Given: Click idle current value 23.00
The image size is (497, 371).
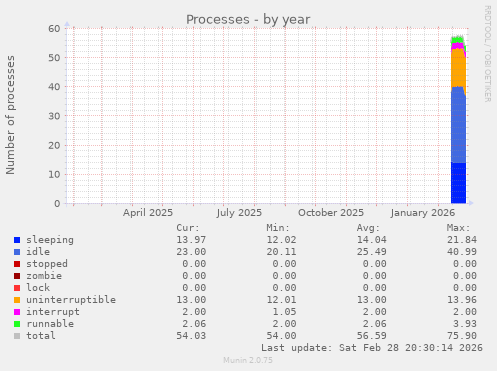Looking at the screenshot, I should (x=191, y=252).
